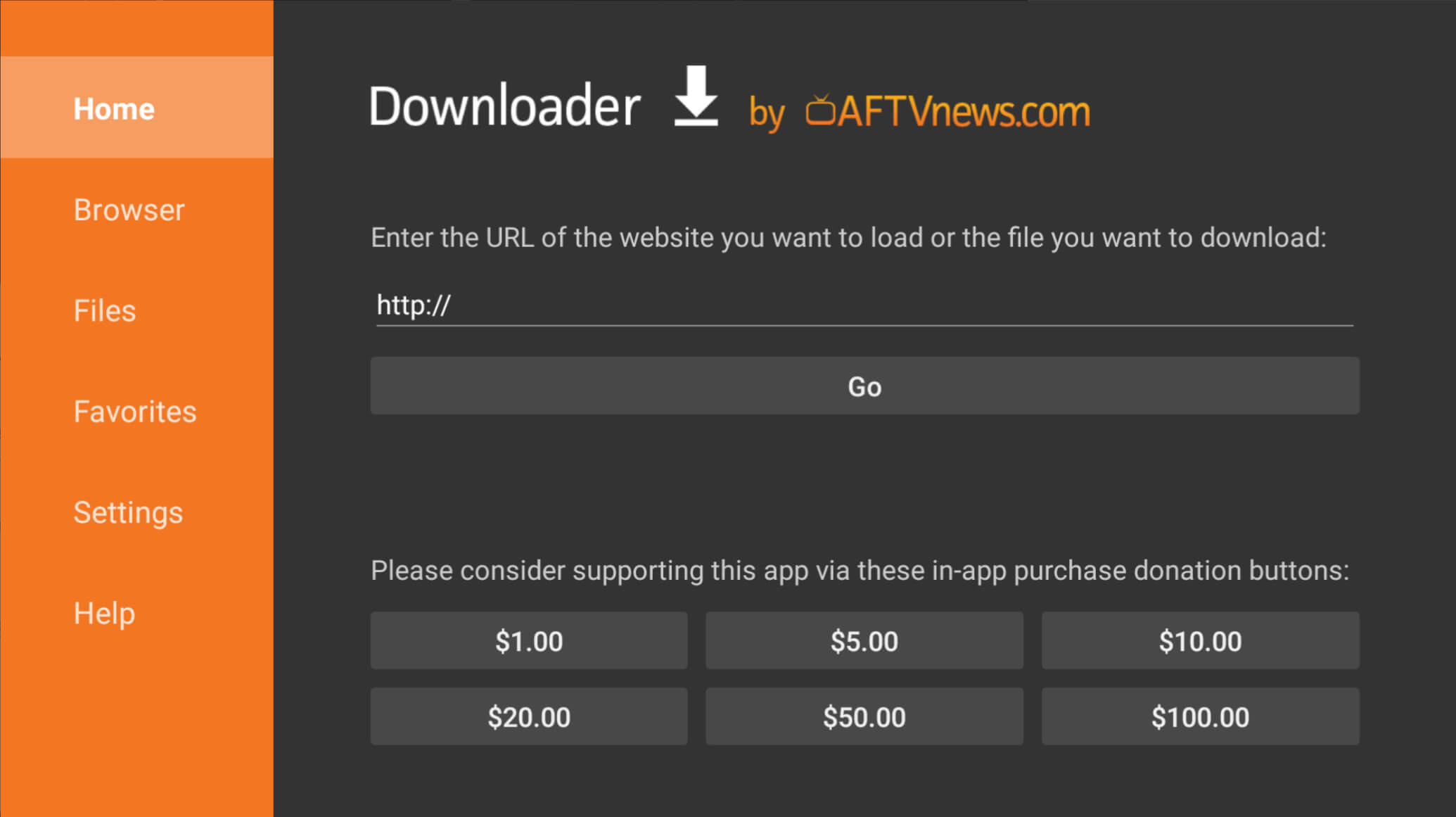Image resolution: width=1456 pixels, height=817 pixels.
Task: Click the $5.00 donation button
Action: pyautogui.click(x=864, y=640)
